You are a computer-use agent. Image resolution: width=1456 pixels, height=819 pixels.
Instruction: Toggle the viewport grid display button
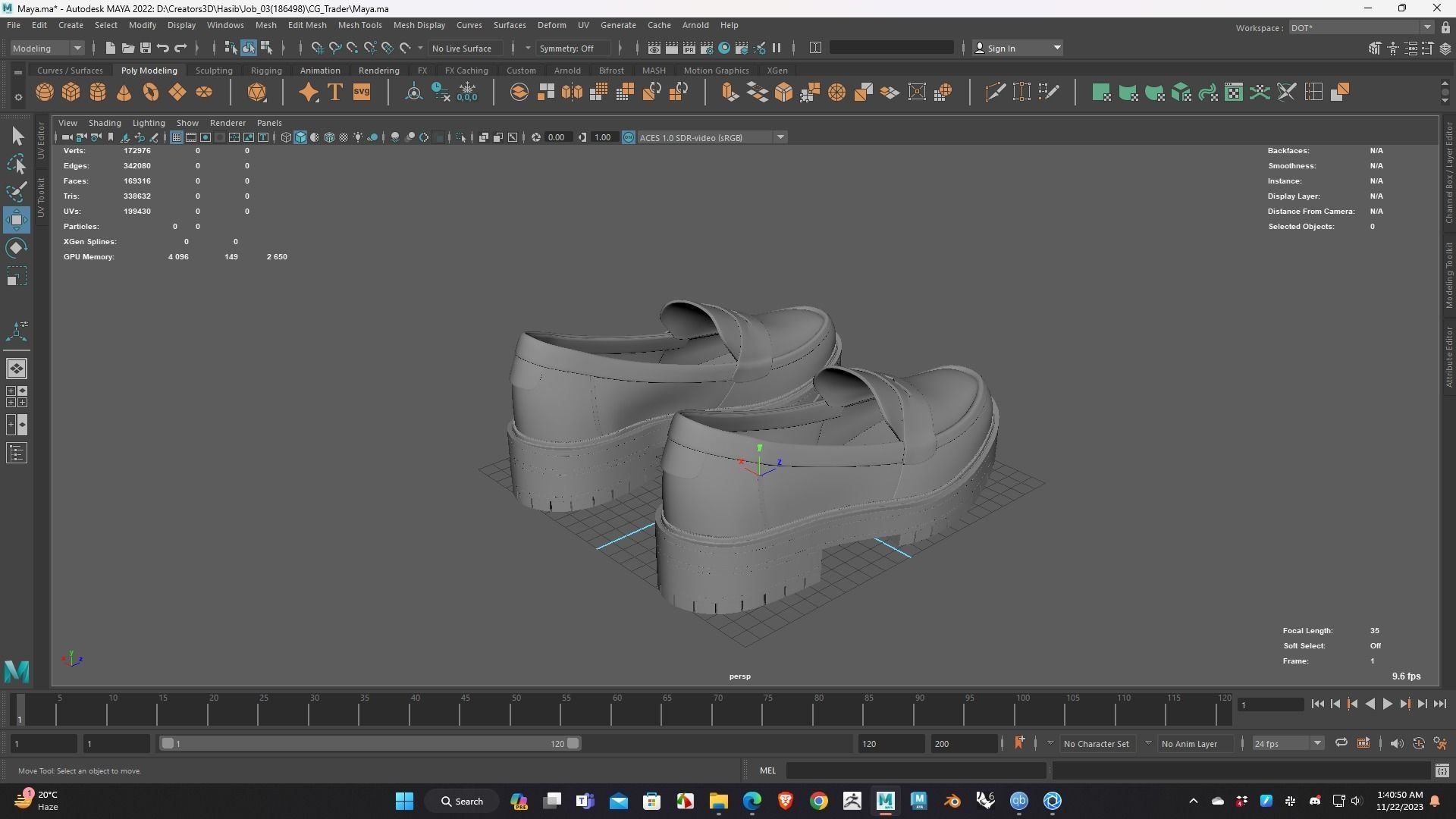[x=176, y=137]
